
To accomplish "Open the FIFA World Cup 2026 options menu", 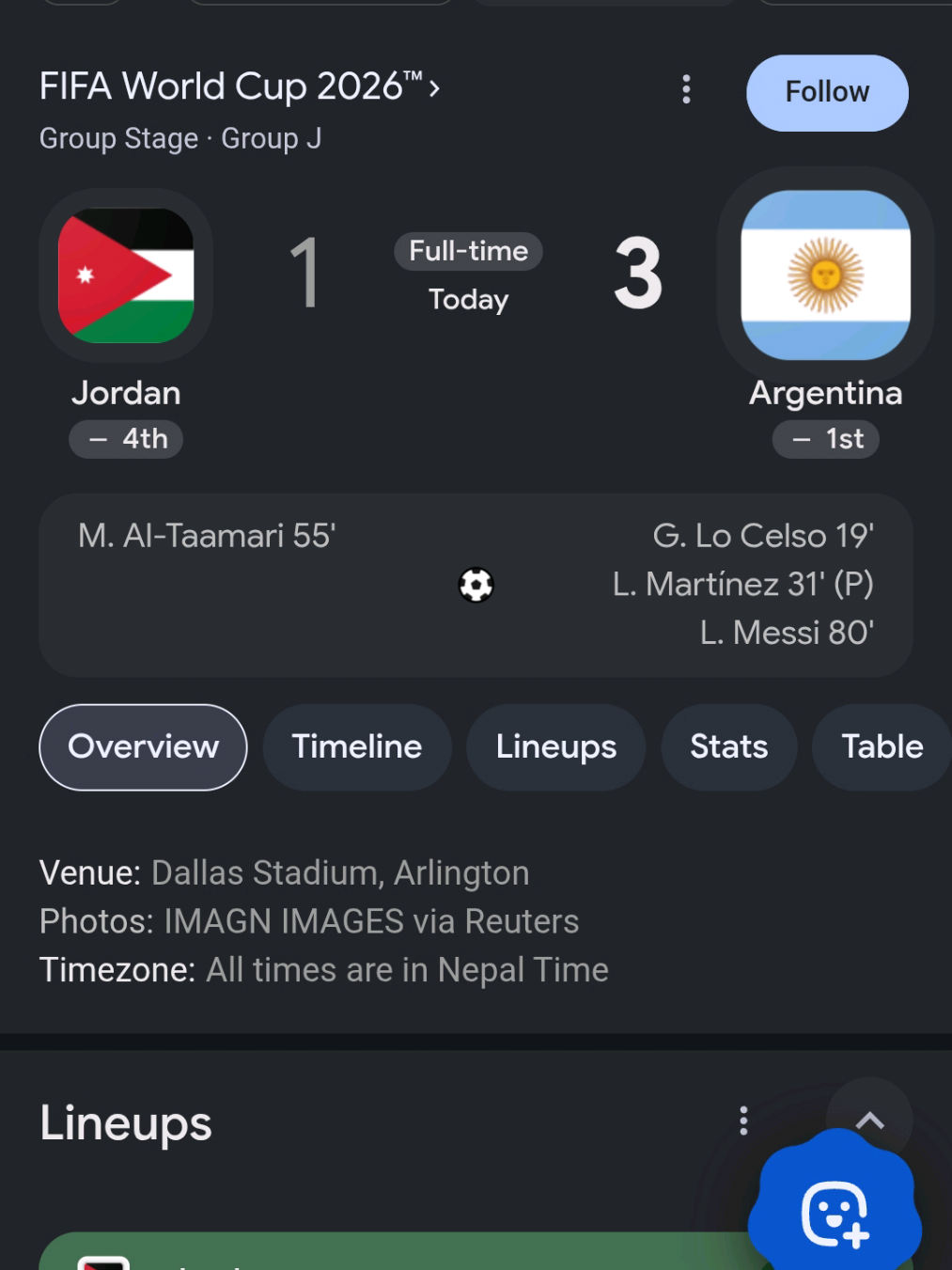I will tap(686, 89).
